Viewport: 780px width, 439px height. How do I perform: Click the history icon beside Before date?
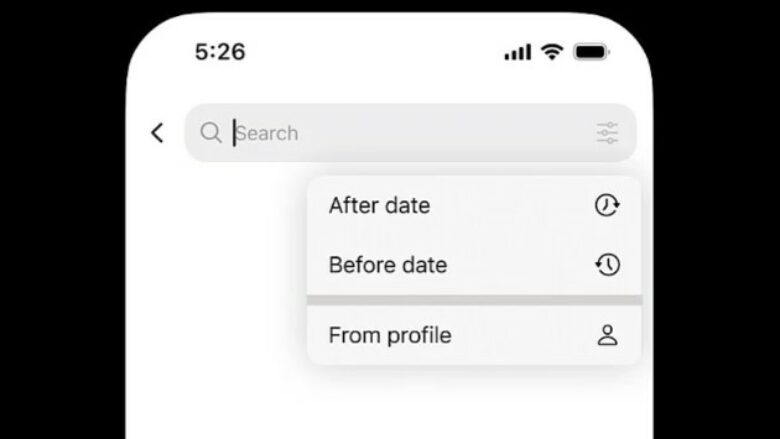[607, 265]
